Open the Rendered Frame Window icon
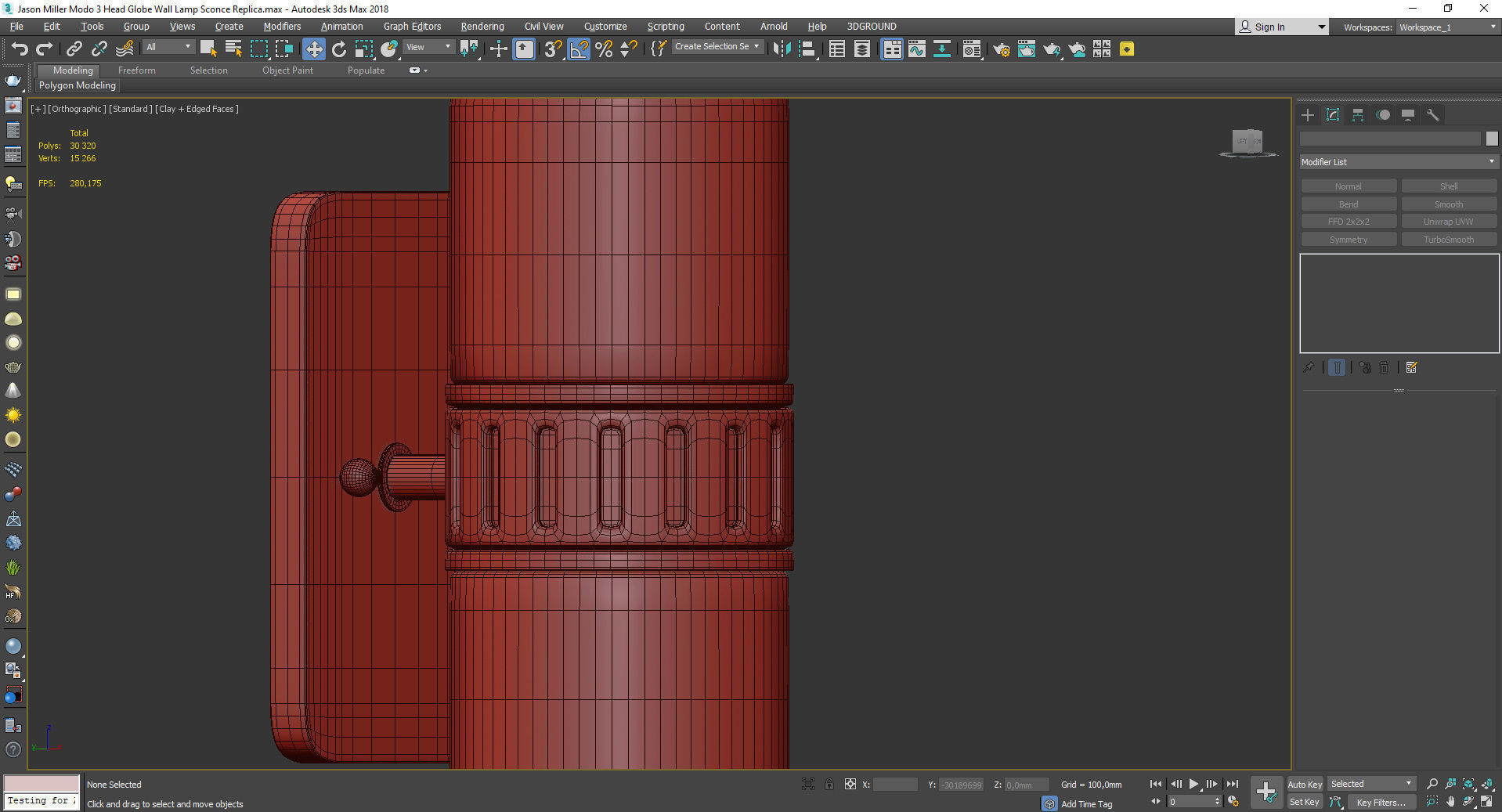 (x=1026, y=49)
